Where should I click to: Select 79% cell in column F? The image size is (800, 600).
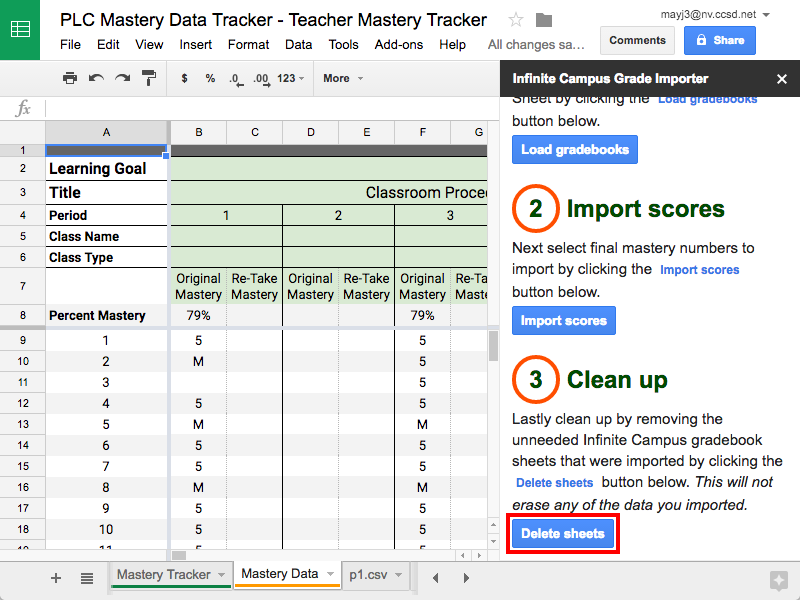[422, 315]
